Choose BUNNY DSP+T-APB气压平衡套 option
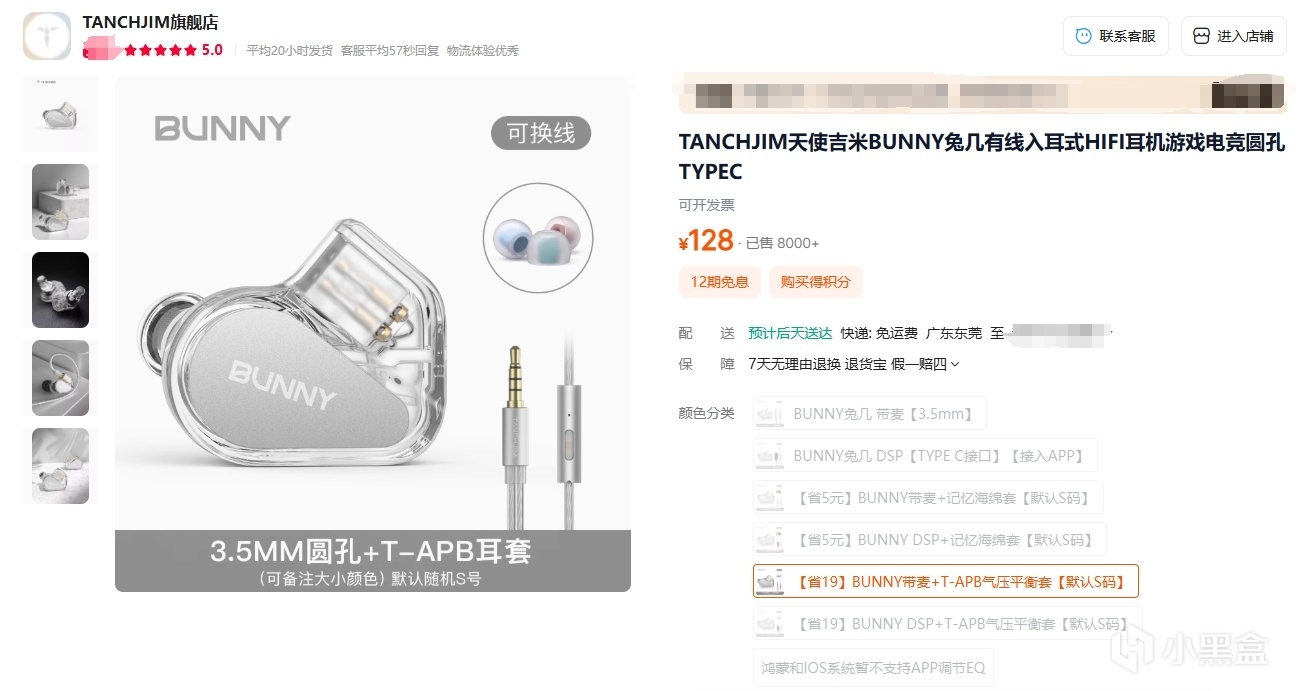The image size is (1306, 691). pos(948,623)
